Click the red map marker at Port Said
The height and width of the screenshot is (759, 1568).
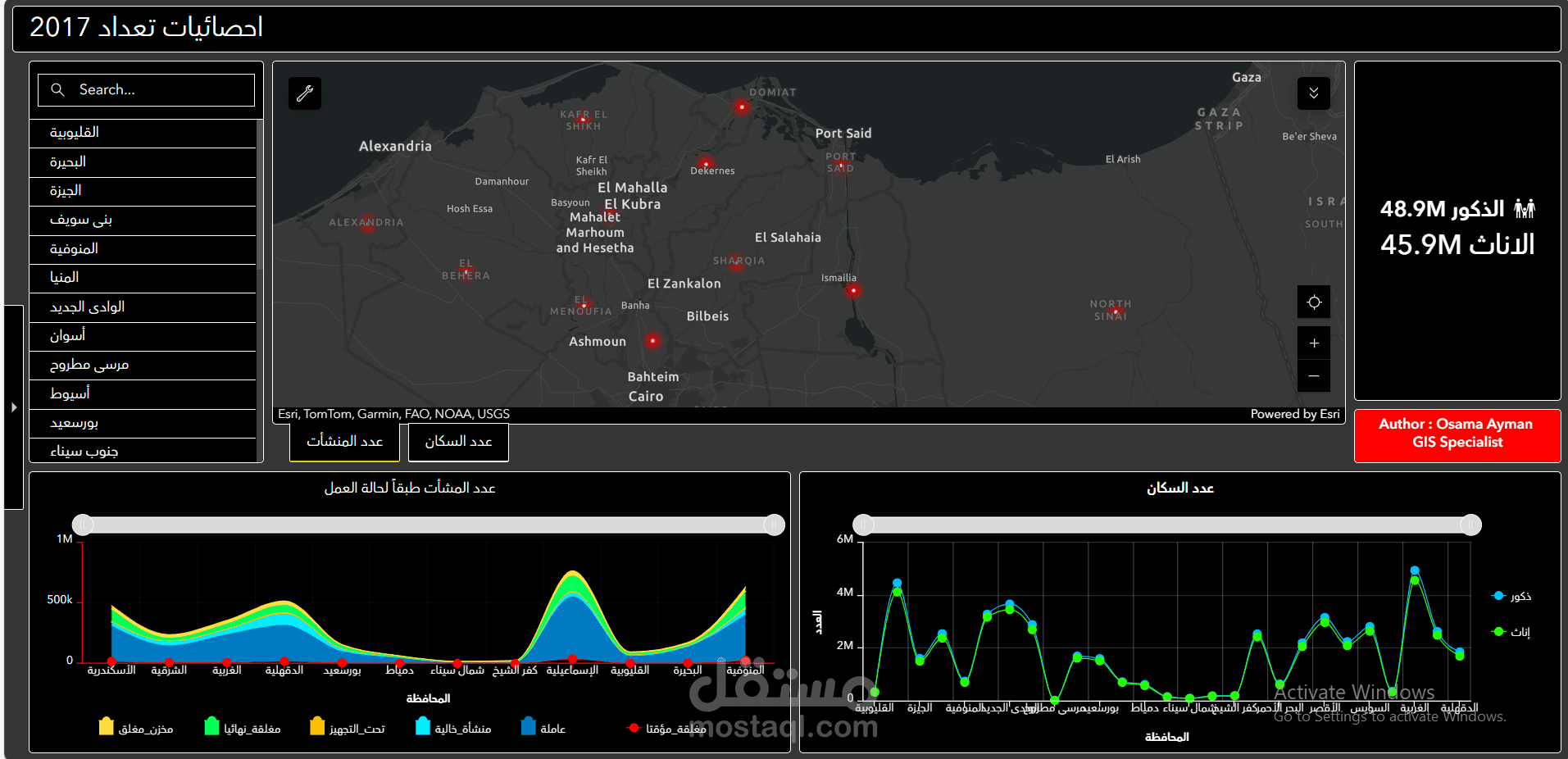point(841,165)
